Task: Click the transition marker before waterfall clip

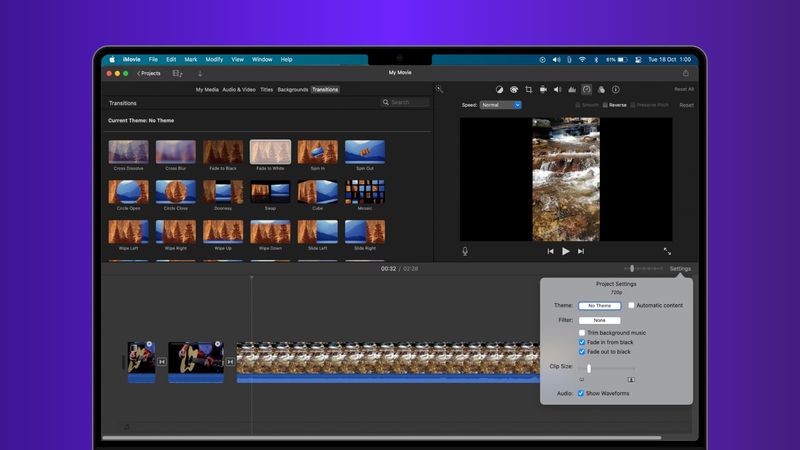Action: pos(230,362)
